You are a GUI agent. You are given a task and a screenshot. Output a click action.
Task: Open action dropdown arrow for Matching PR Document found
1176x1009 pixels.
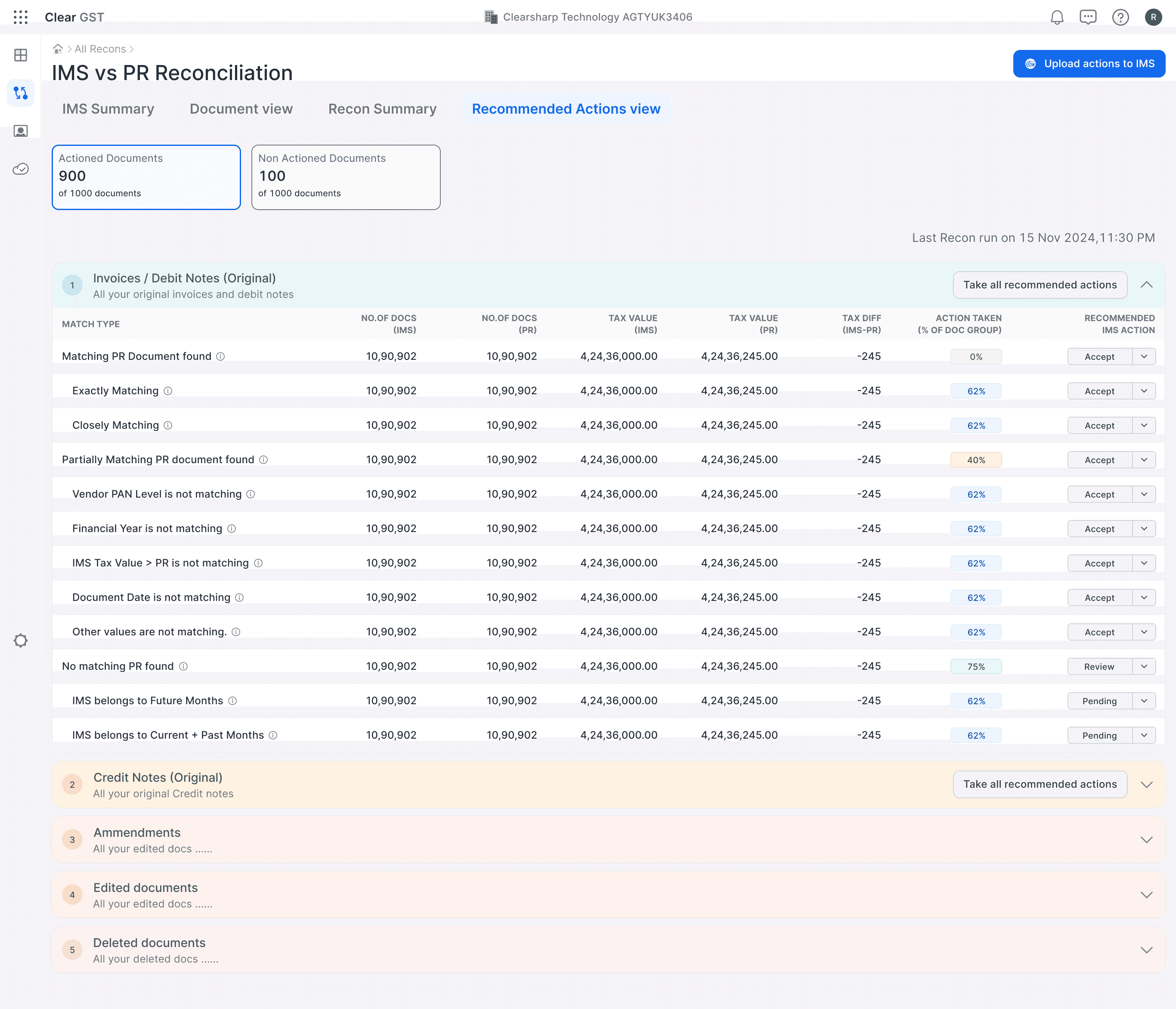coord(1144,356)
